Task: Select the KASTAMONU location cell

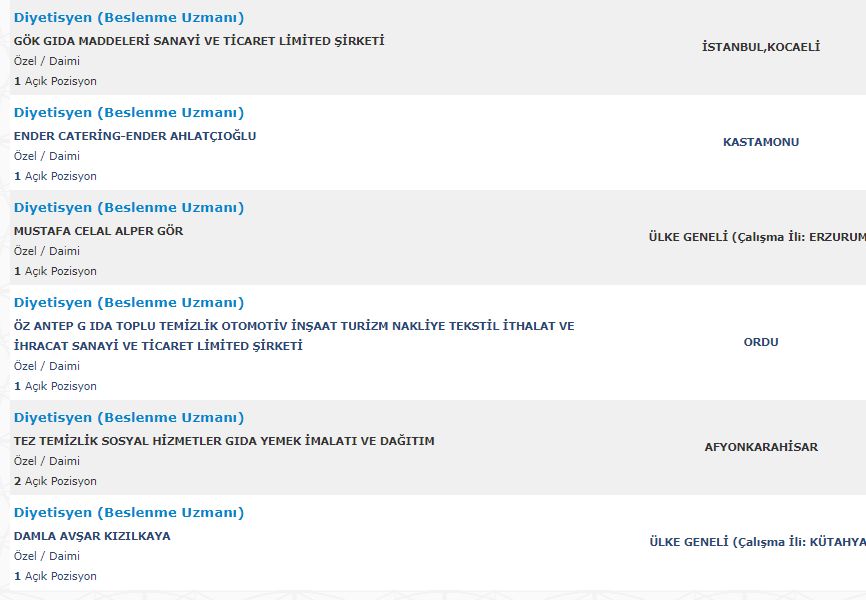Action: point(760,142)
